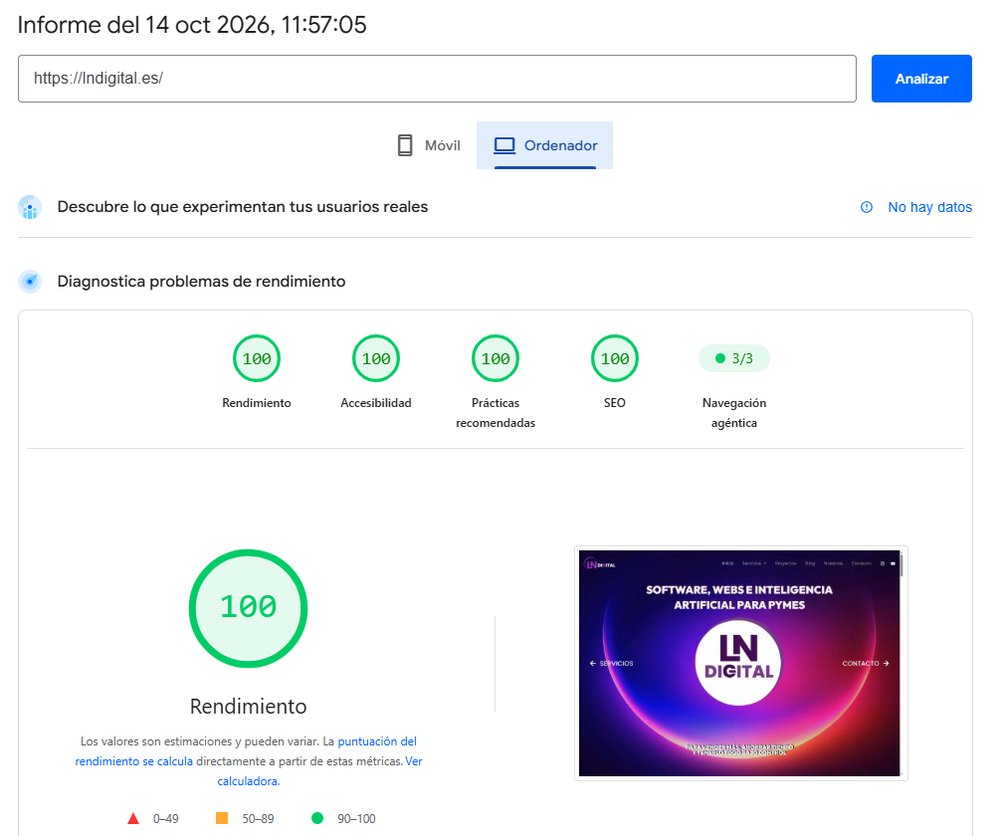
Task: Click the LN Digital site screenshot thumbnail
Action: [740, 663]
